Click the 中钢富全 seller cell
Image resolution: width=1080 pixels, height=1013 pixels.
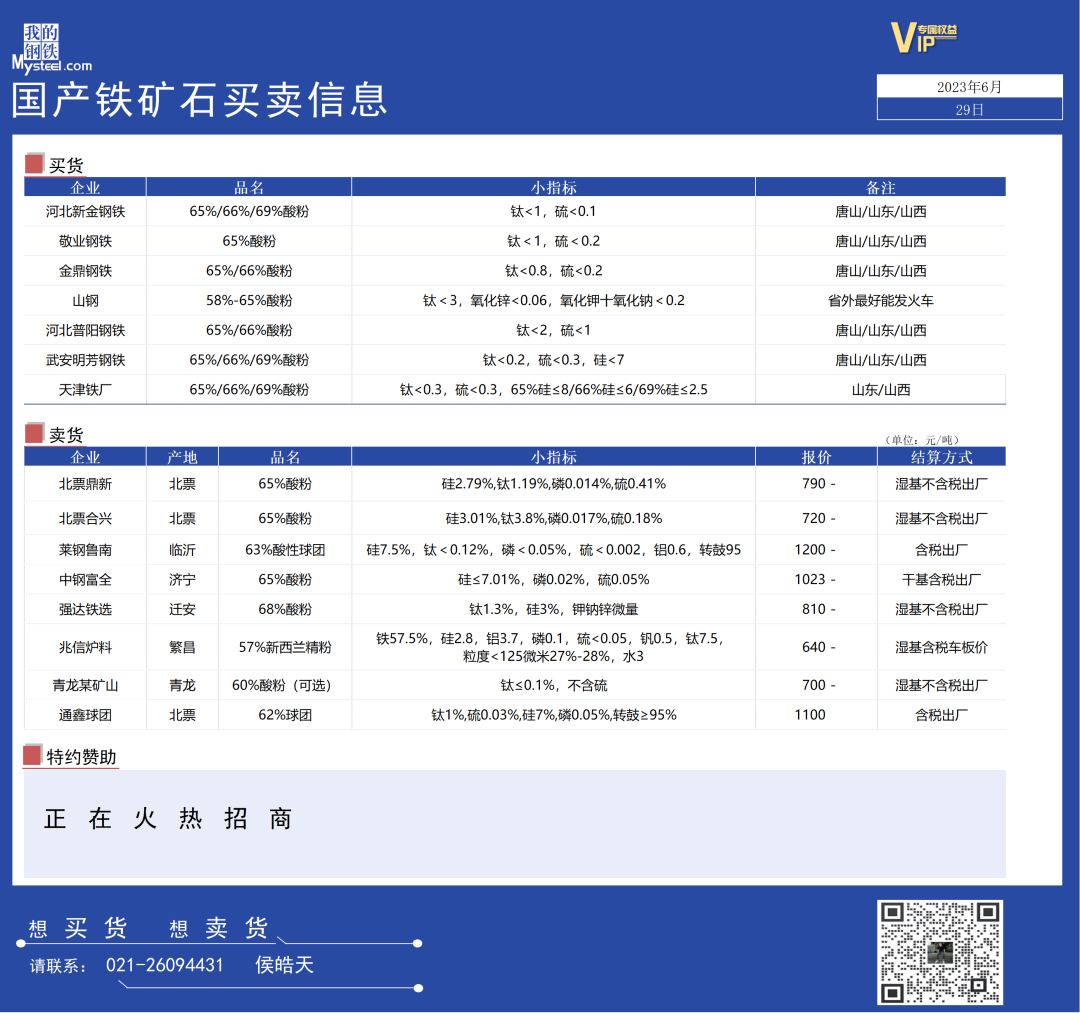[85, 579]
